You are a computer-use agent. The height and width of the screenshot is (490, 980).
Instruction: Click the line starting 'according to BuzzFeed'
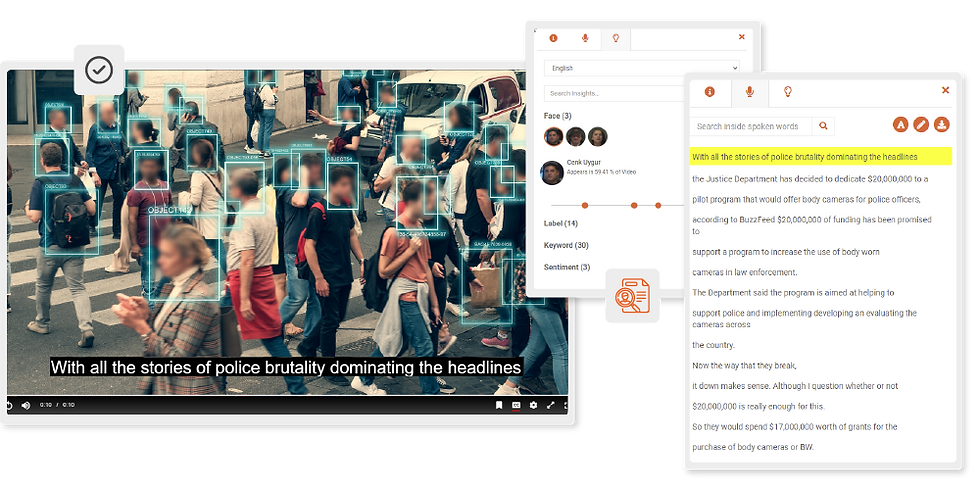(x=812, y=225)
